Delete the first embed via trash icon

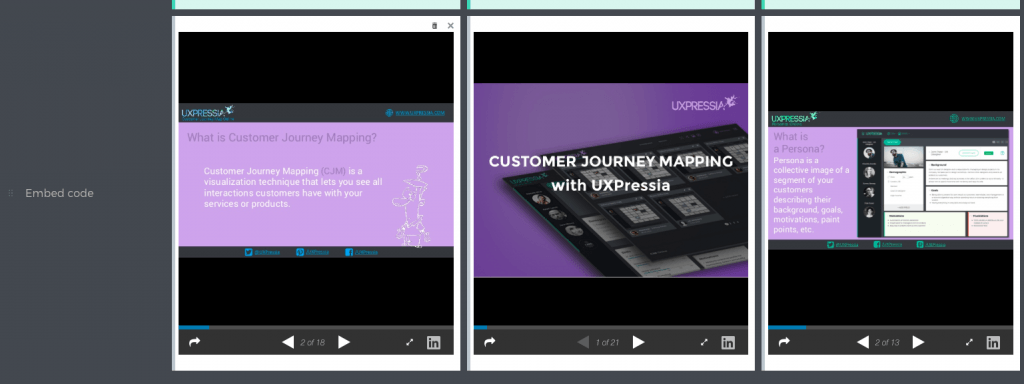click(x=435, y=25)
